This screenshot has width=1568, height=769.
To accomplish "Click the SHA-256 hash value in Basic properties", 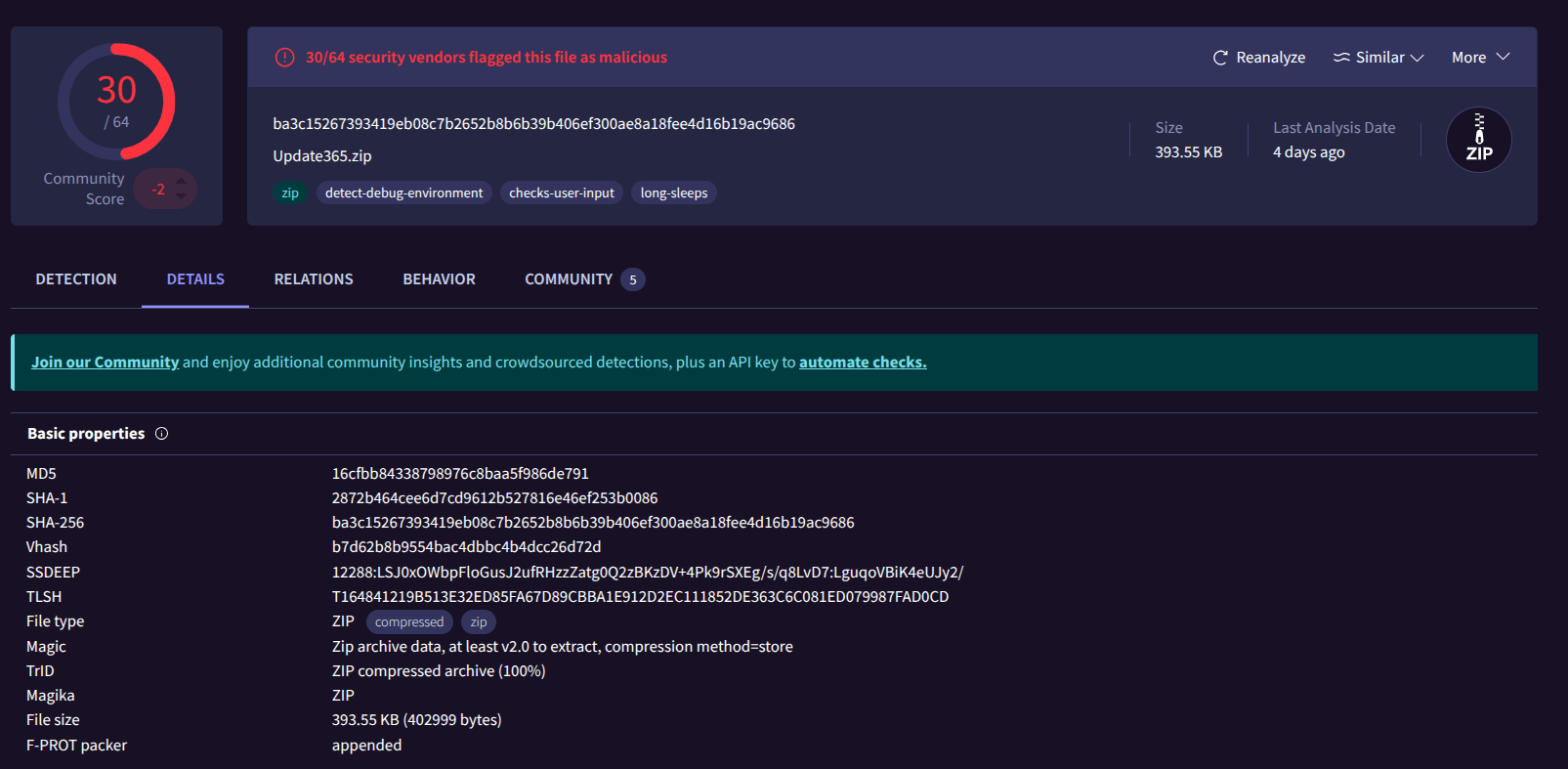I will pos(593,523).
